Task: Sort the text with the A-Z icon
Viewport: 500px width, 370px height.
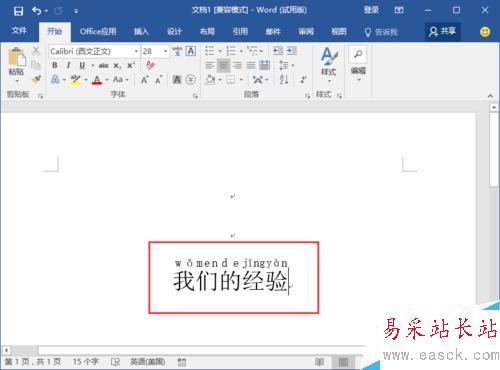Action: tap(284, 79)
